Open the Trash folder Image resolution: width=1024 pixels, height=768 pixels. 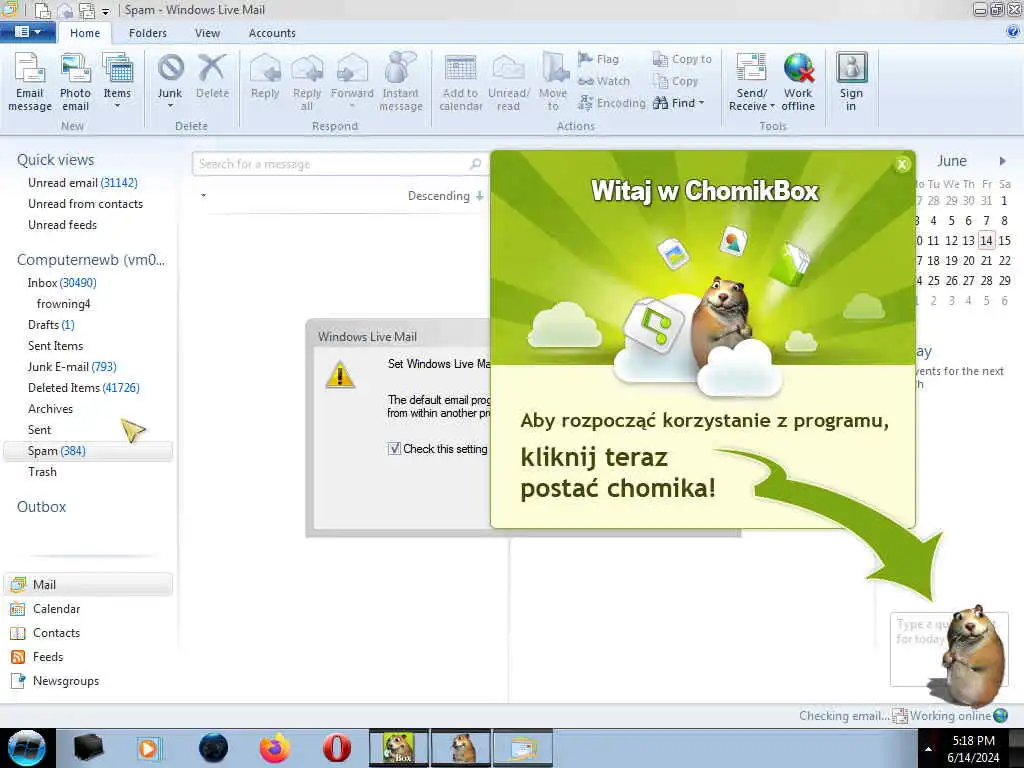click(42, 472)
